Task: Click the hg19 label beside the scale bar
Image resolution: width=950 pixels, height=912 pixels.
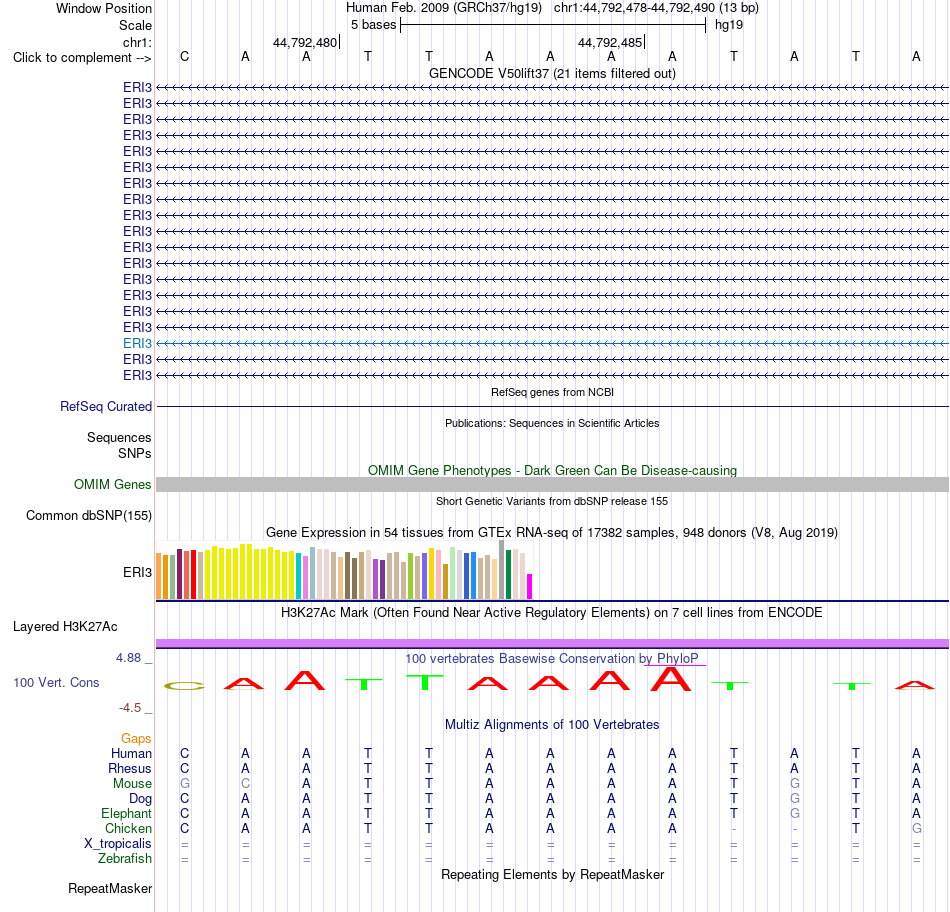Action: pos(729,25)
